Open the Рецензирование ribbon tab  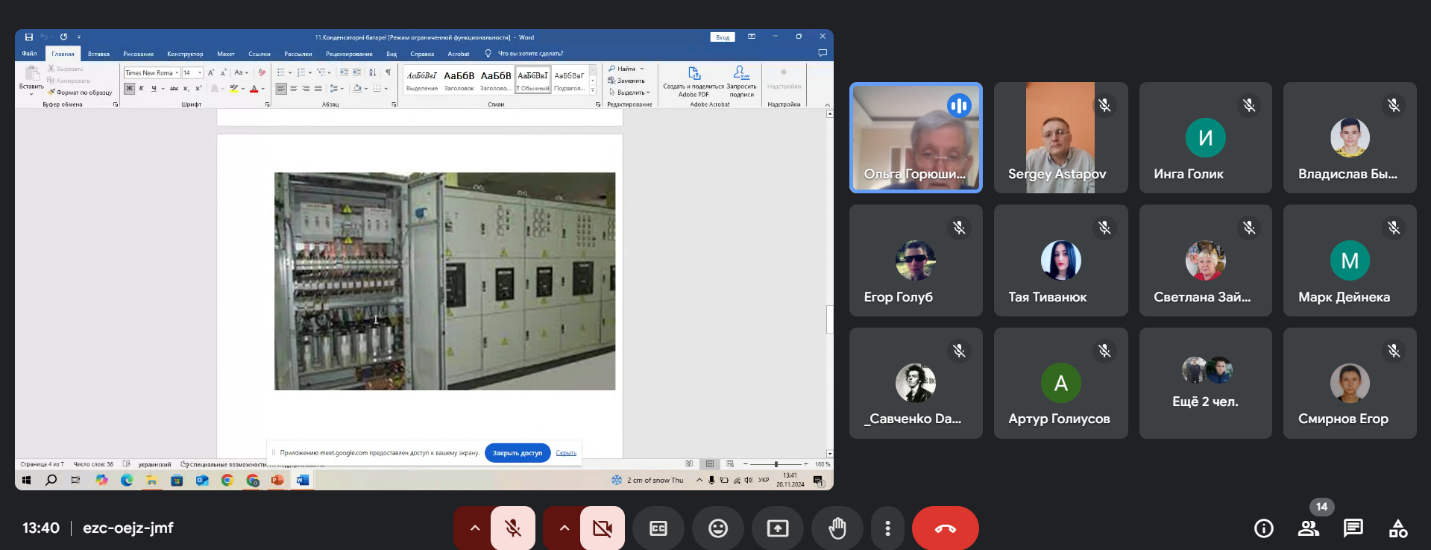349,53
